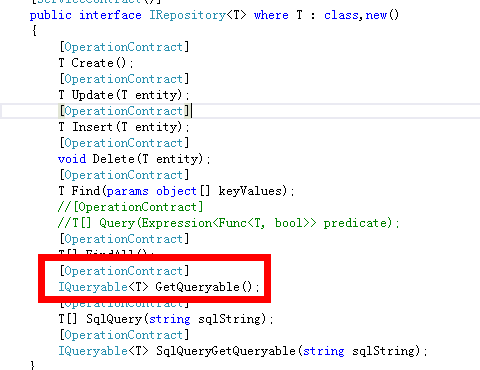Click the SqlQueryGetQueryable method name
The height and width of the screenshot is (370, 480).
click(226, 351)
